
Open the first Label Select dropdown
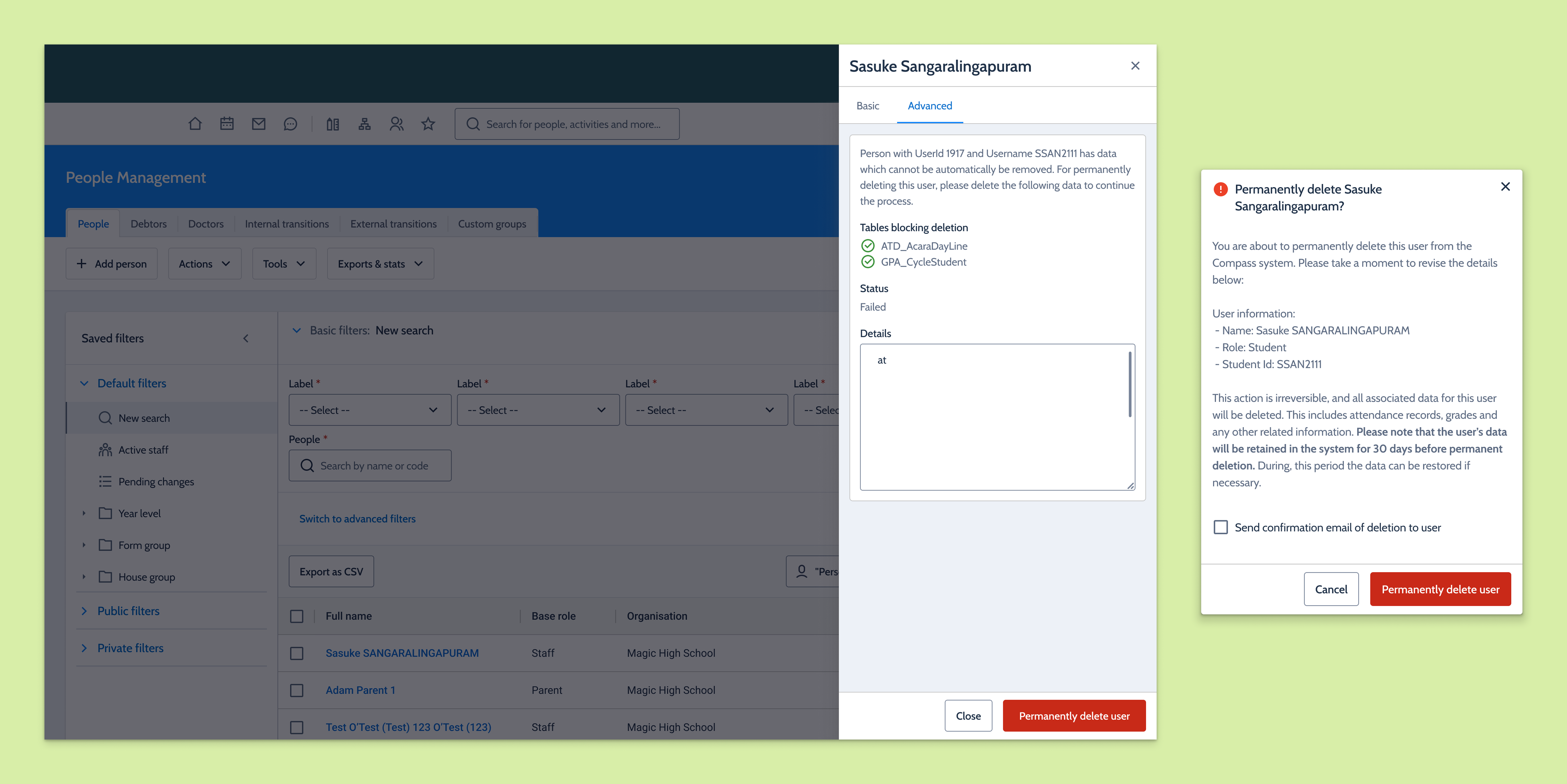370,410
